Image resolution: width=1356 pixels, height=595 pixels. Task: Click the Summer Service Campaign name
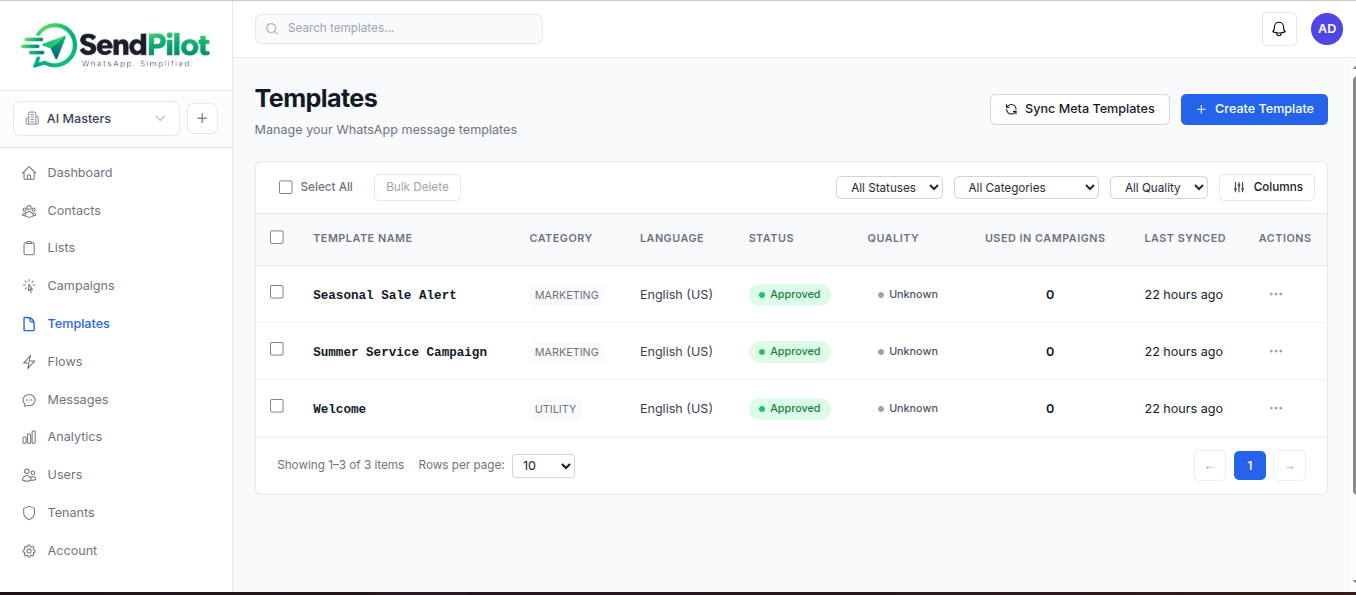coord(400,352)
